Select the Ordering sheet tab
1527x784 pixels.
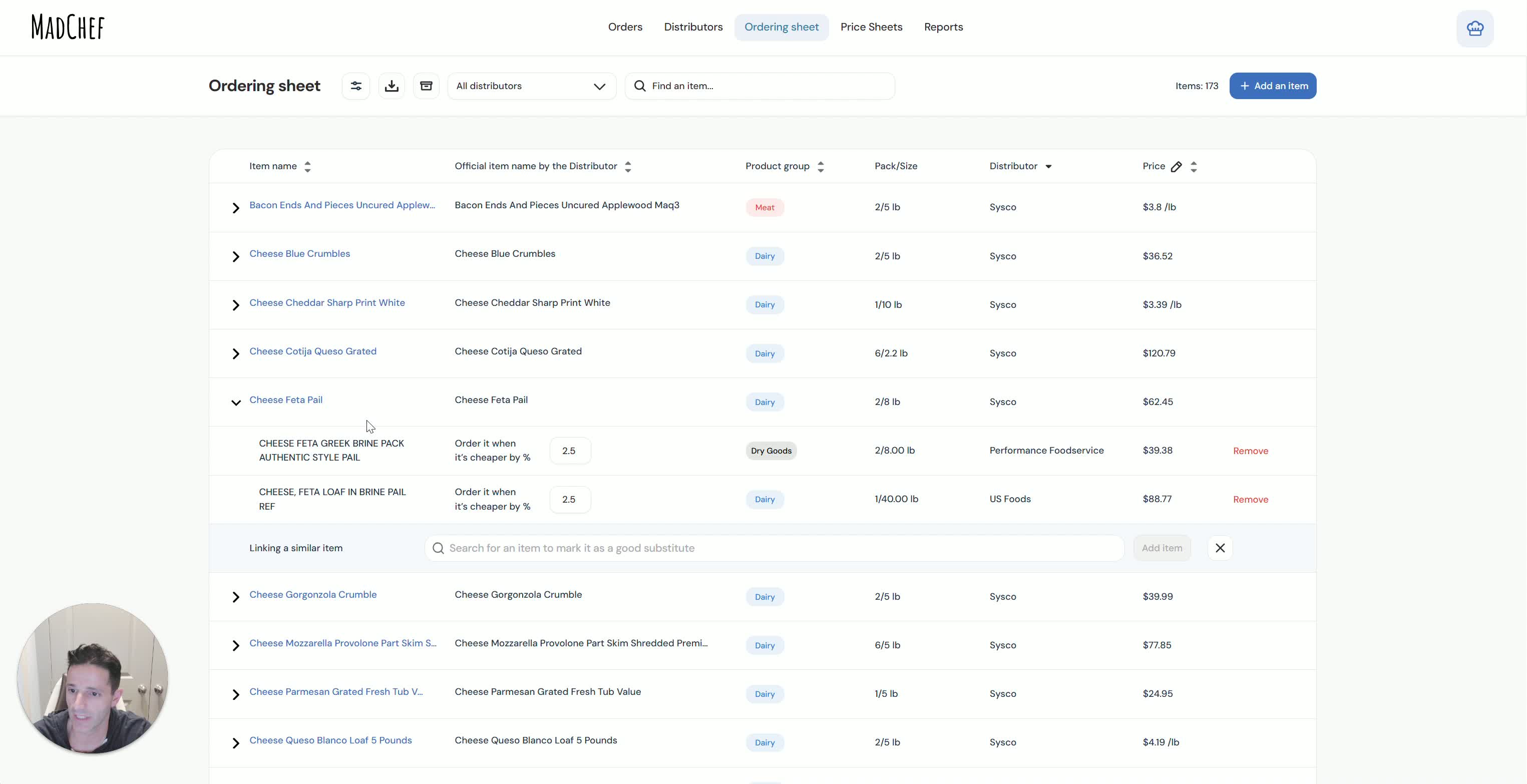[x=782, y=27]
